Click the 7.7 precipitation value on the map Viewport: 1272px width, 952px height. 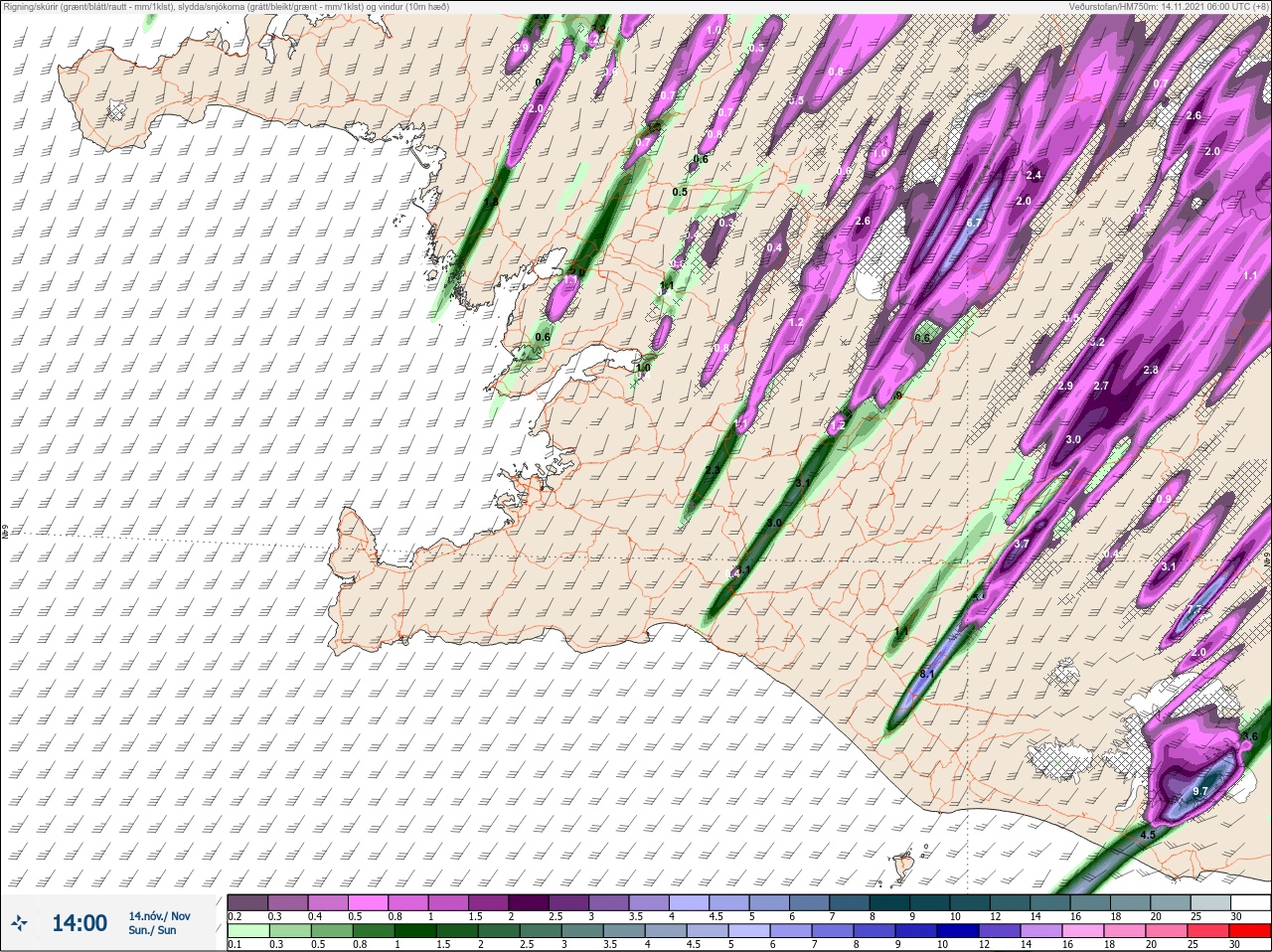(x=1195, y=609)
